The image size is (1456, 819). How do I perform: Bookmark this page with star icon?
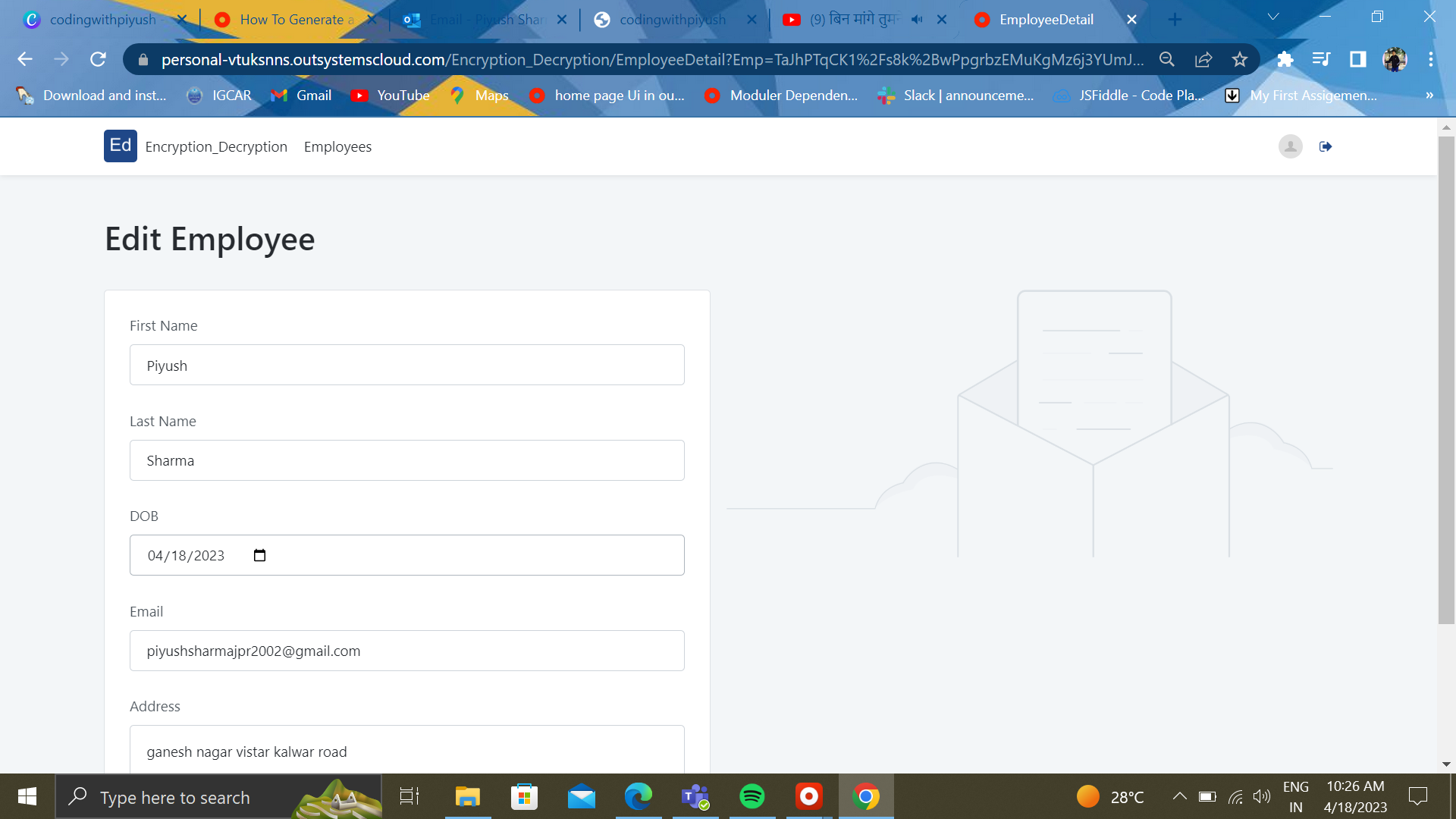pyautogui.click(x=1239, y=59)
